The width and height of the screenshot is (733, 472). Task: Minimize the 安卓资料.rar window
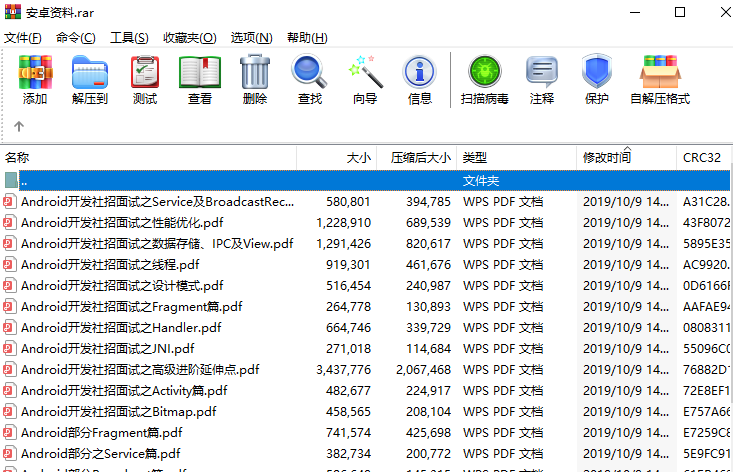click(x=635, y=12)
